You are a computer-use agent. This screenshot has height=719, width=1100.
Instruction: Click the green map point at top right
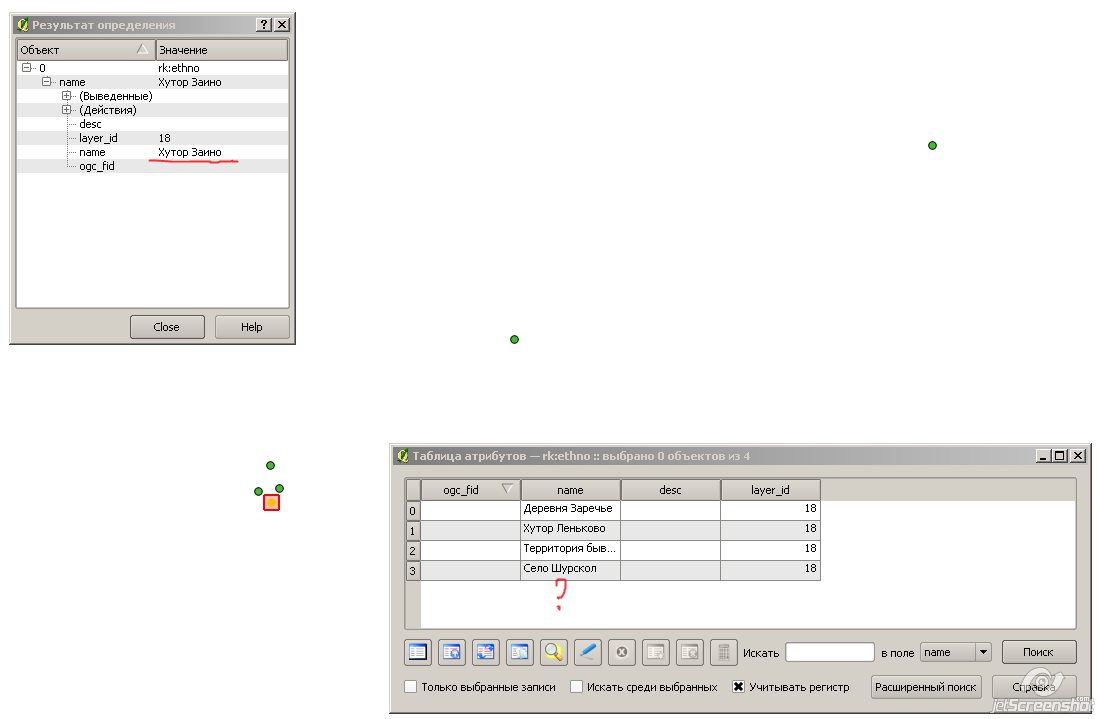(x=932, y=145)
